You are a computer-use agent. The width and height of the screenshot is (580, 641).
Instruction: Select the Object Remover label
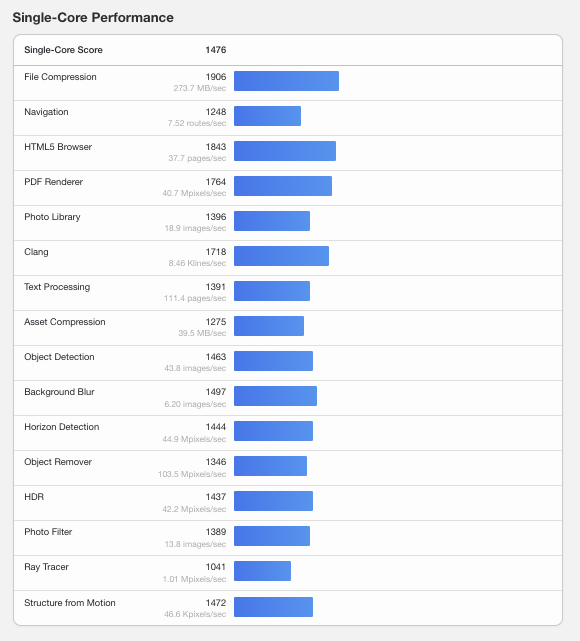coord(58,462)
